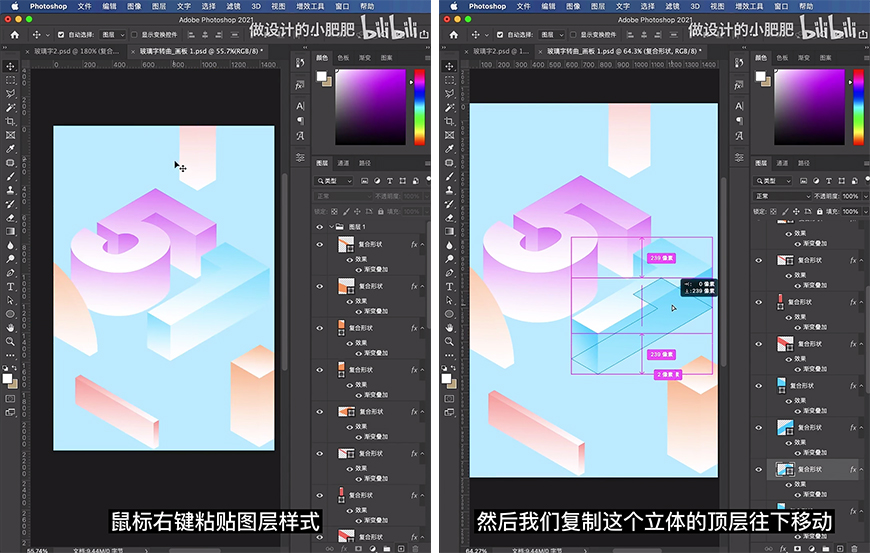870x553 pixels.
Task: Open 类型 layer filter dropdown in left Layers panel
Action: click(334, 181)
